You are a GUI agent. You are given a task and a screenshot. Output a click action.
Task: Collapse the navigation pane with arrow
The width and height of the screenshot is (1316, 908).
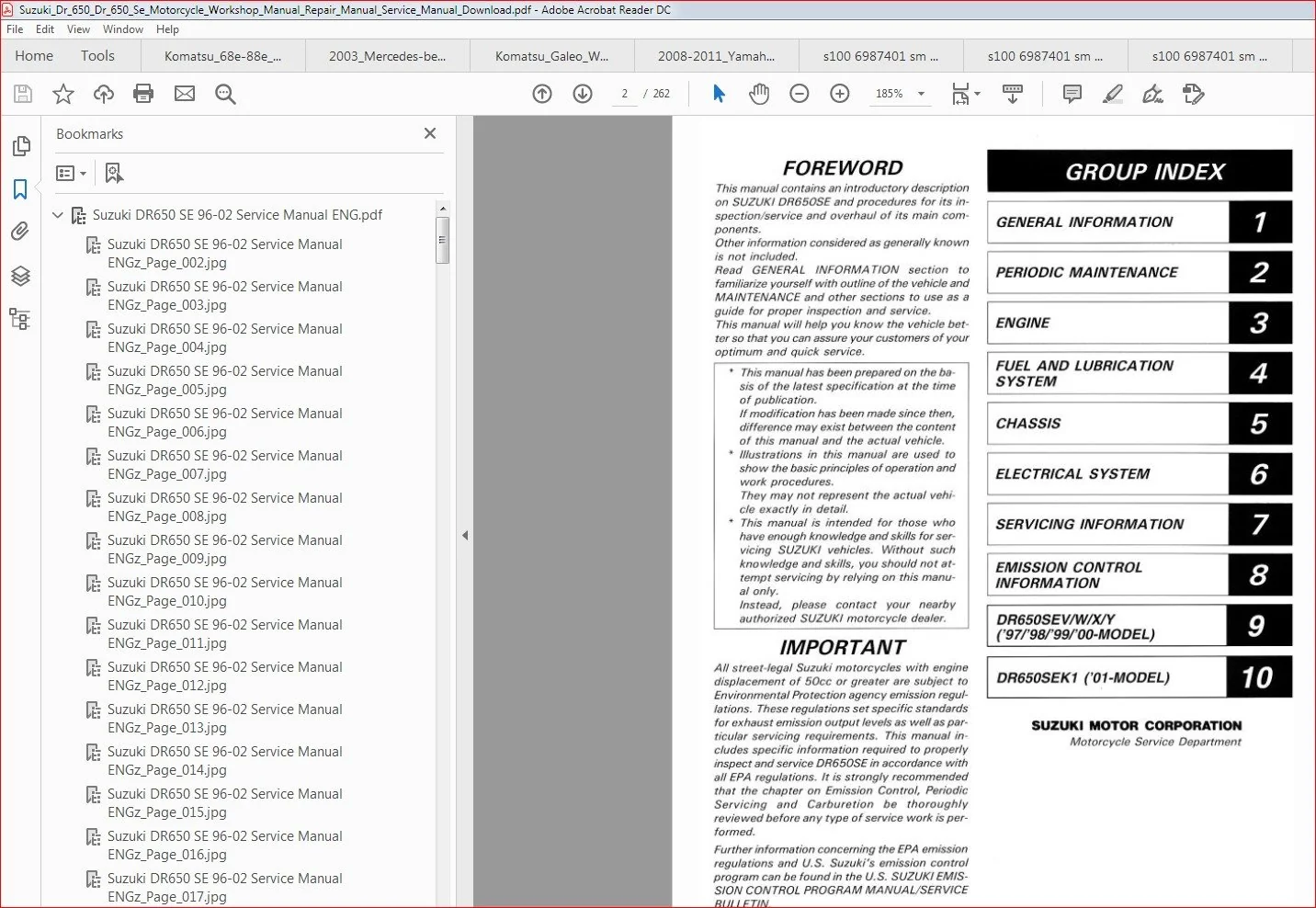click(465, 535)
